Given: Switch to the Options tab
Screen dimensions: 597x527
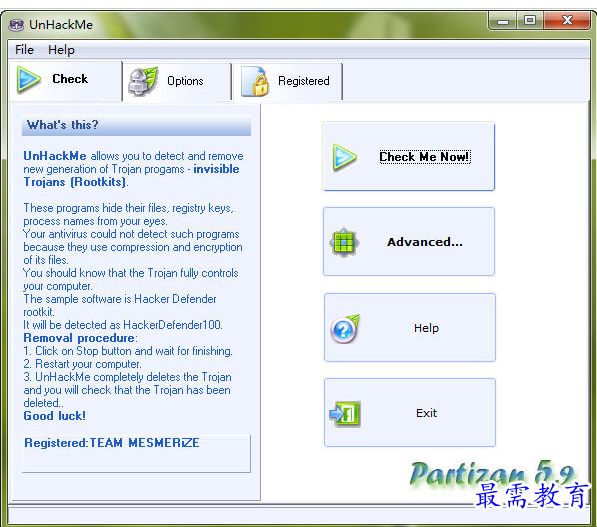Looking at the screenshot, I should (x=177, y=81).
